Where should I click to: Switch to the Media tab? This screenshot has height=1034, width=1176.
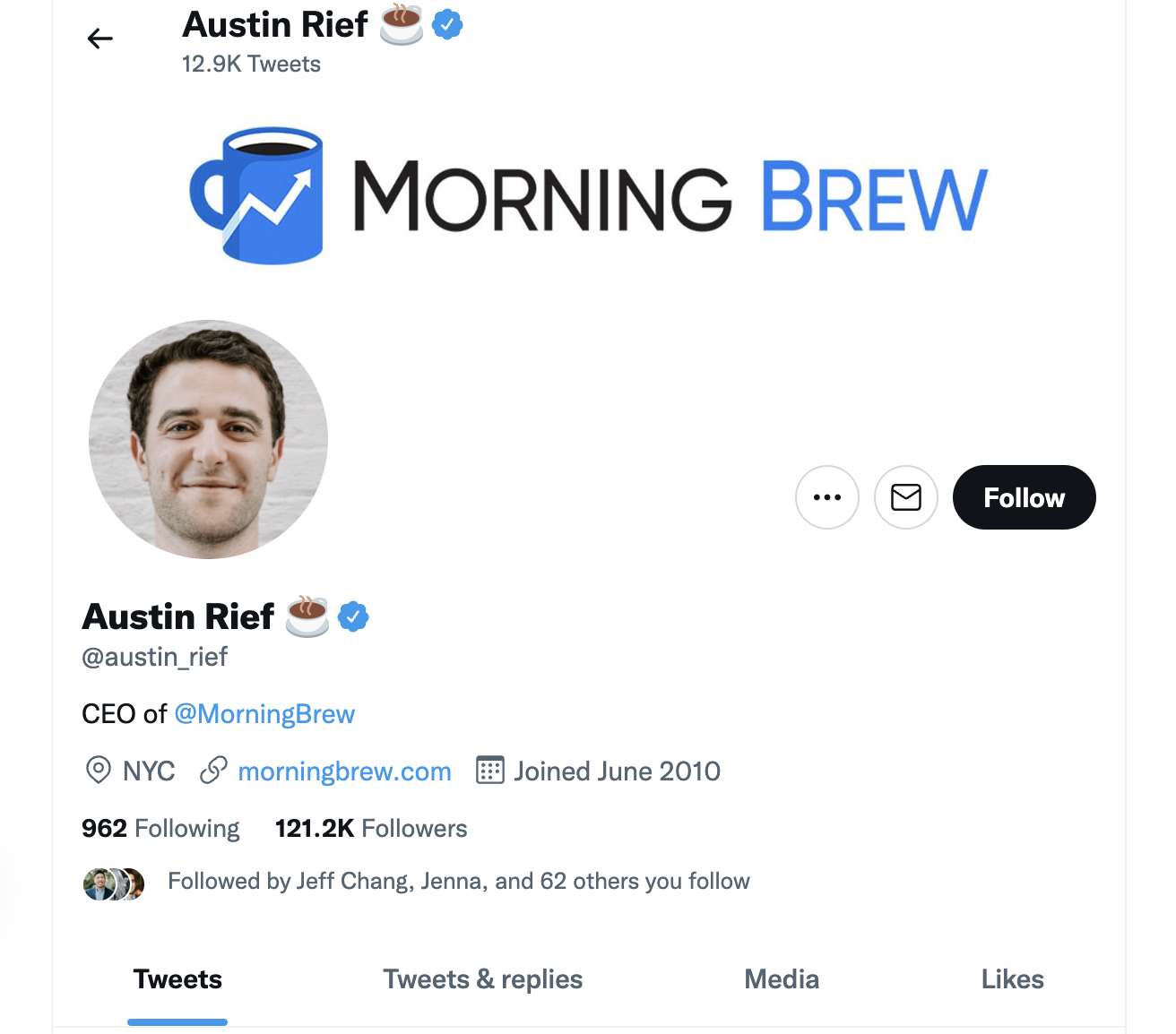(x=782, y=979)
